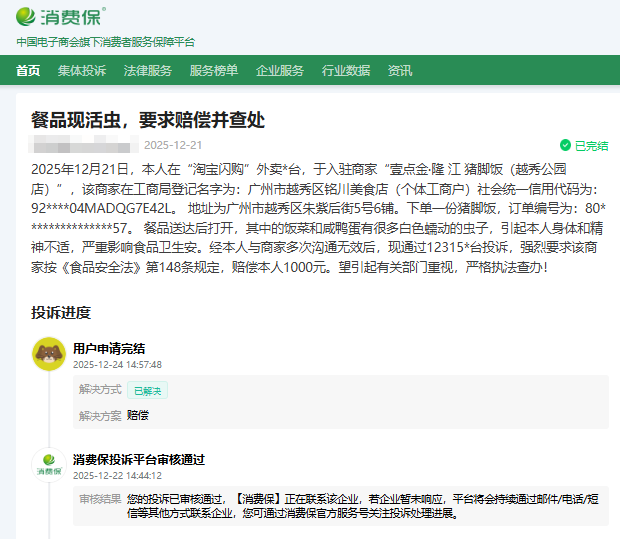Click the brown bear user avatar
Viewport: 620px width, 539px height.
48,354
